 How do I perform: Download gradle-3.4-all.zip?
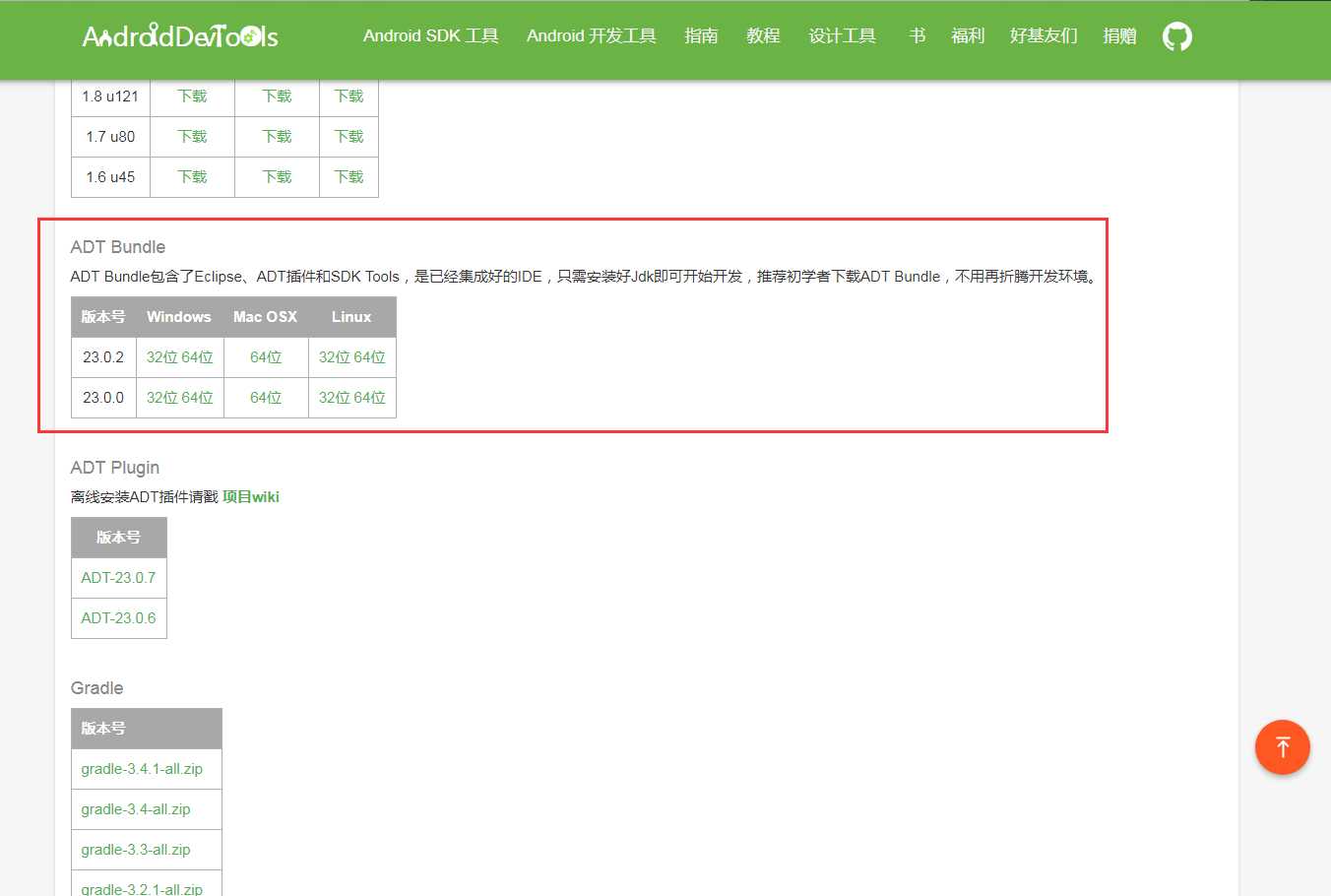[136, 809]
